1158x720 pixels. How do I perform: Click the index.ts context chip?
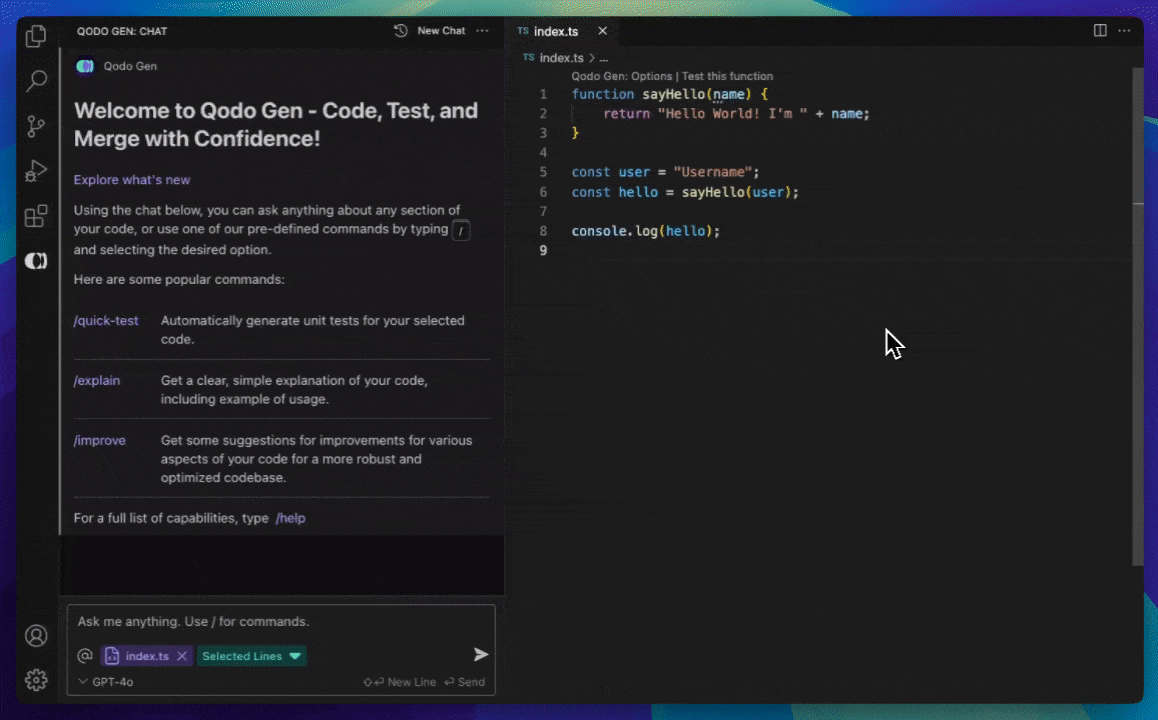click(145, 656)
